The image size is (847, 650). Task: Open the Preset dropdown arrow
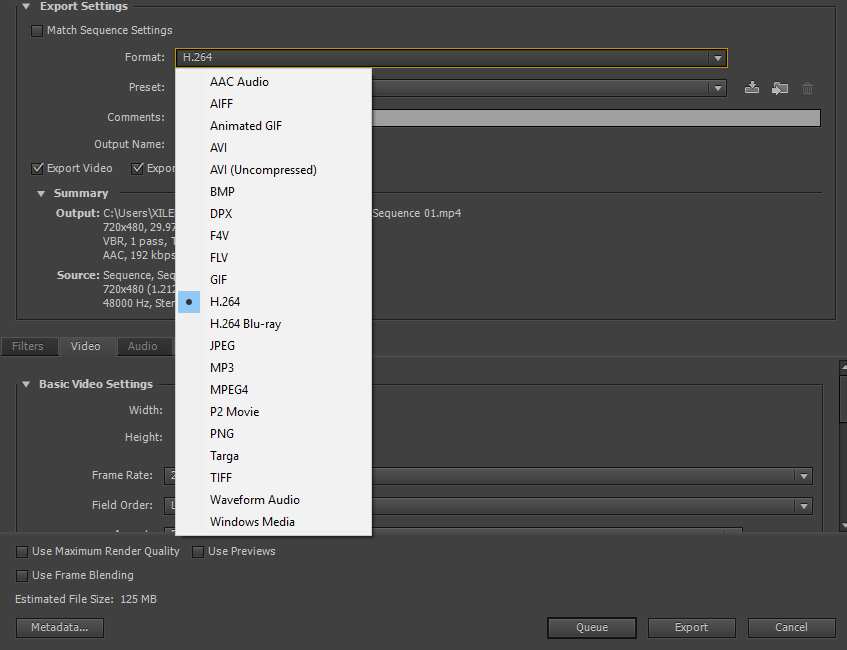click(717, 88)
